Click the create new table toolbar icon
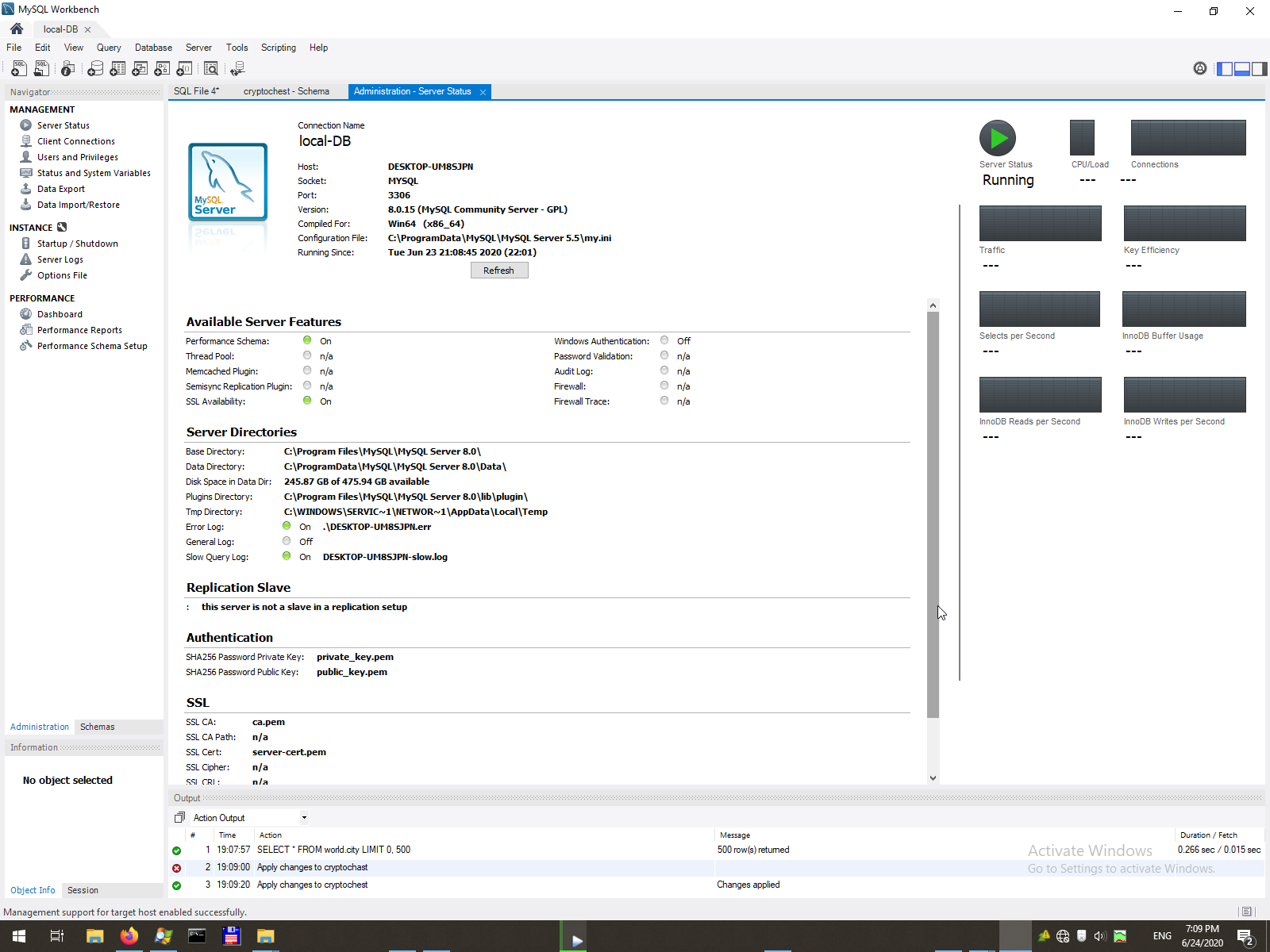The image size is (1270, 952). 117,69
